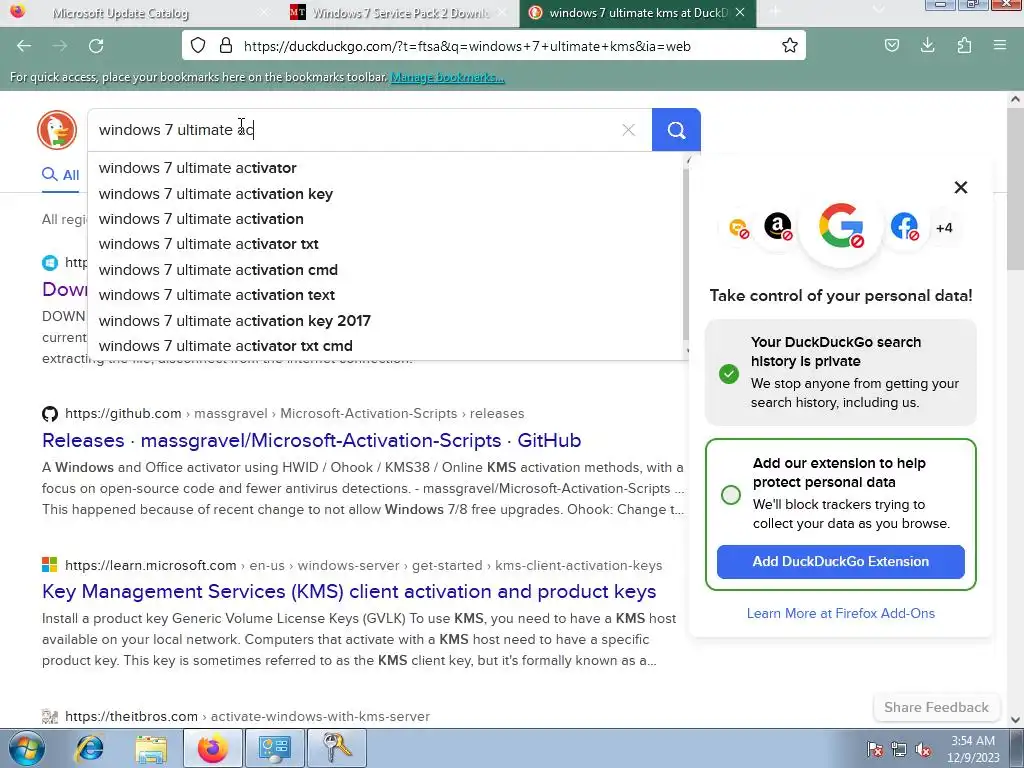Close the DuckDuckGo search tab
Viewport: 1024px width, 768px height.
tap(740, 12)
